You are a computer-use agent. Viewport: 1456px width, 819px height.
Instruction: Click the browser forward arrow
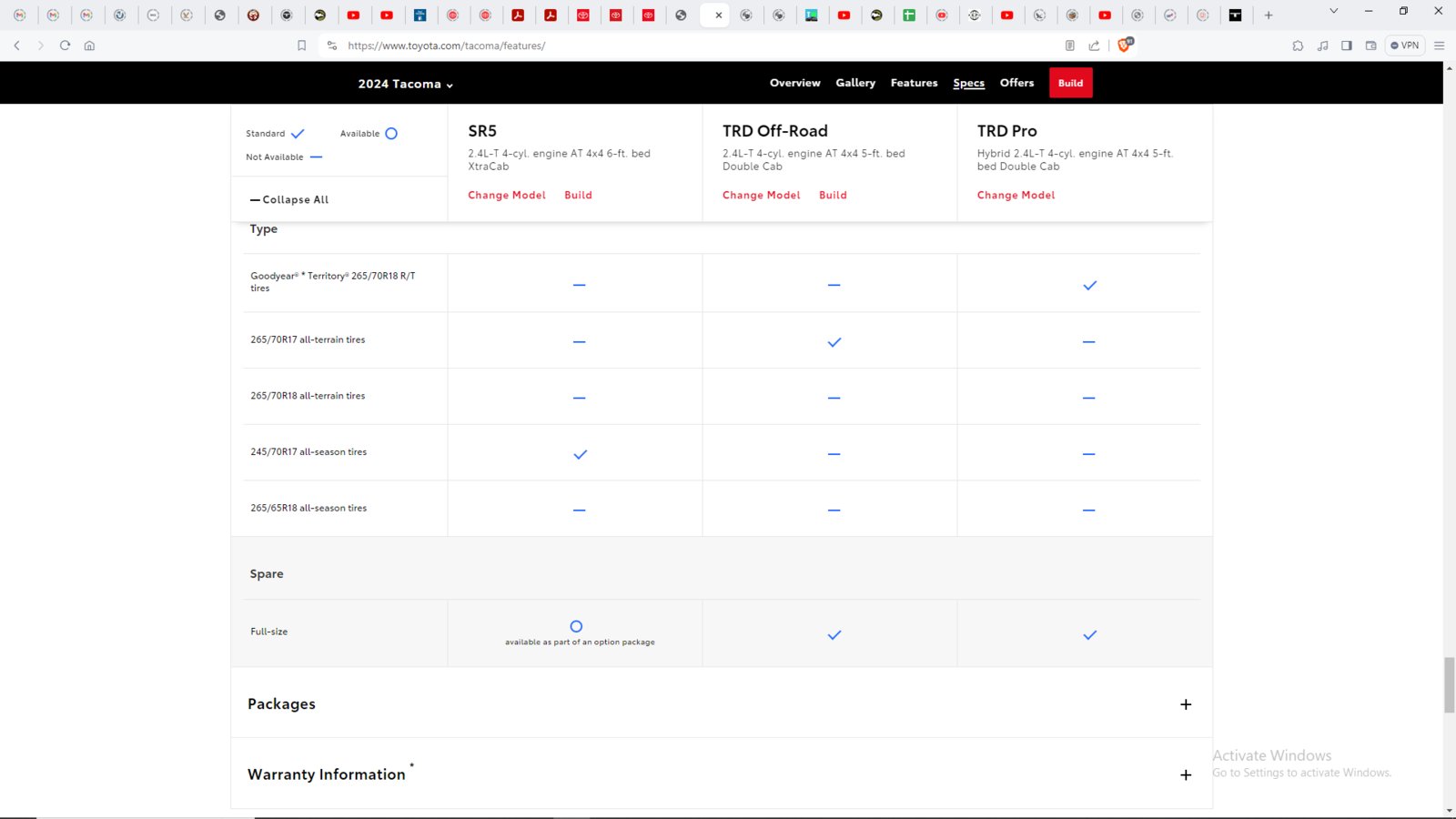point(40,45)
